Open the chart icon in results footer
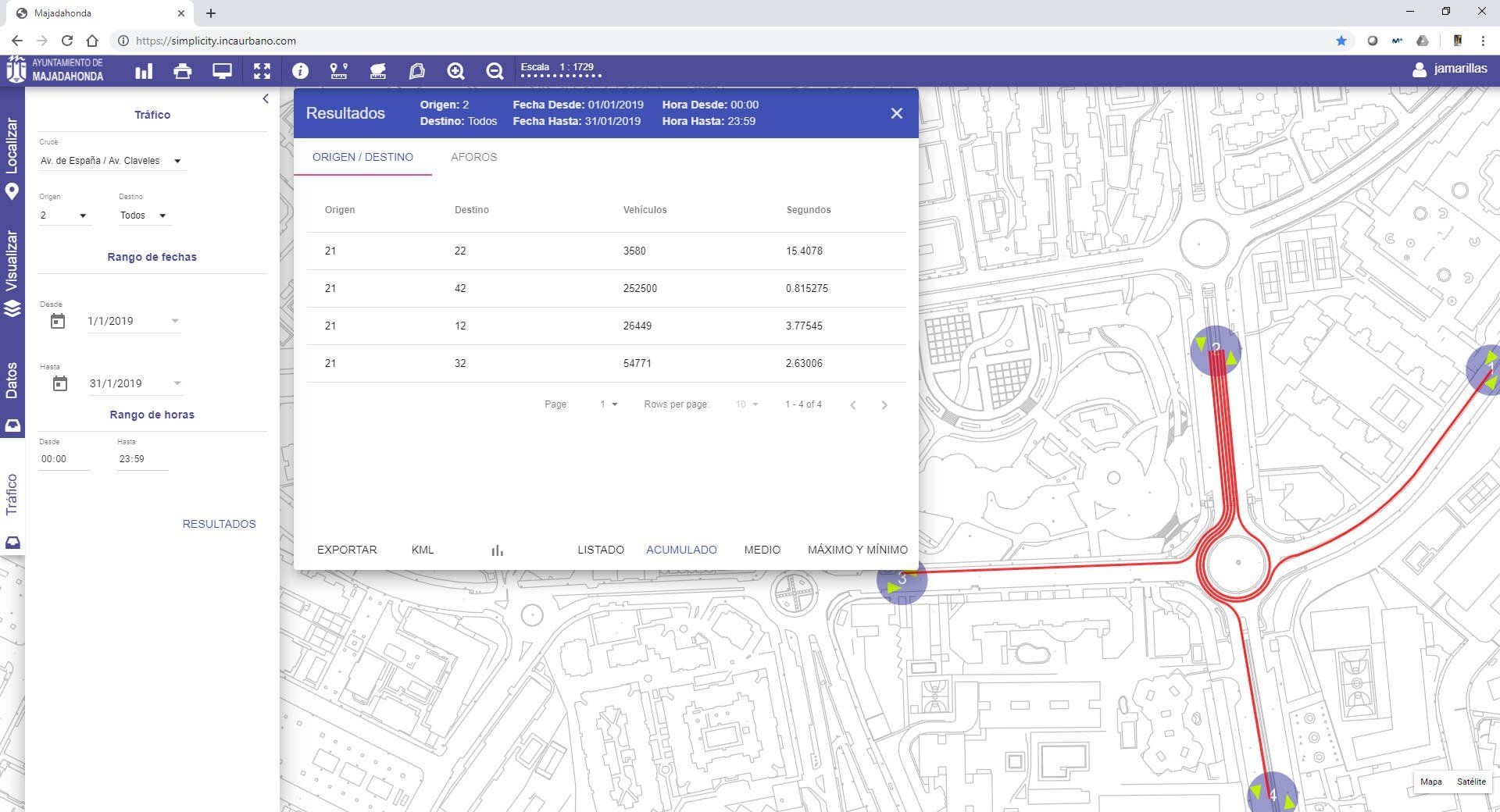The width and height of the screenshot is (1500, 812). point(497,550)
